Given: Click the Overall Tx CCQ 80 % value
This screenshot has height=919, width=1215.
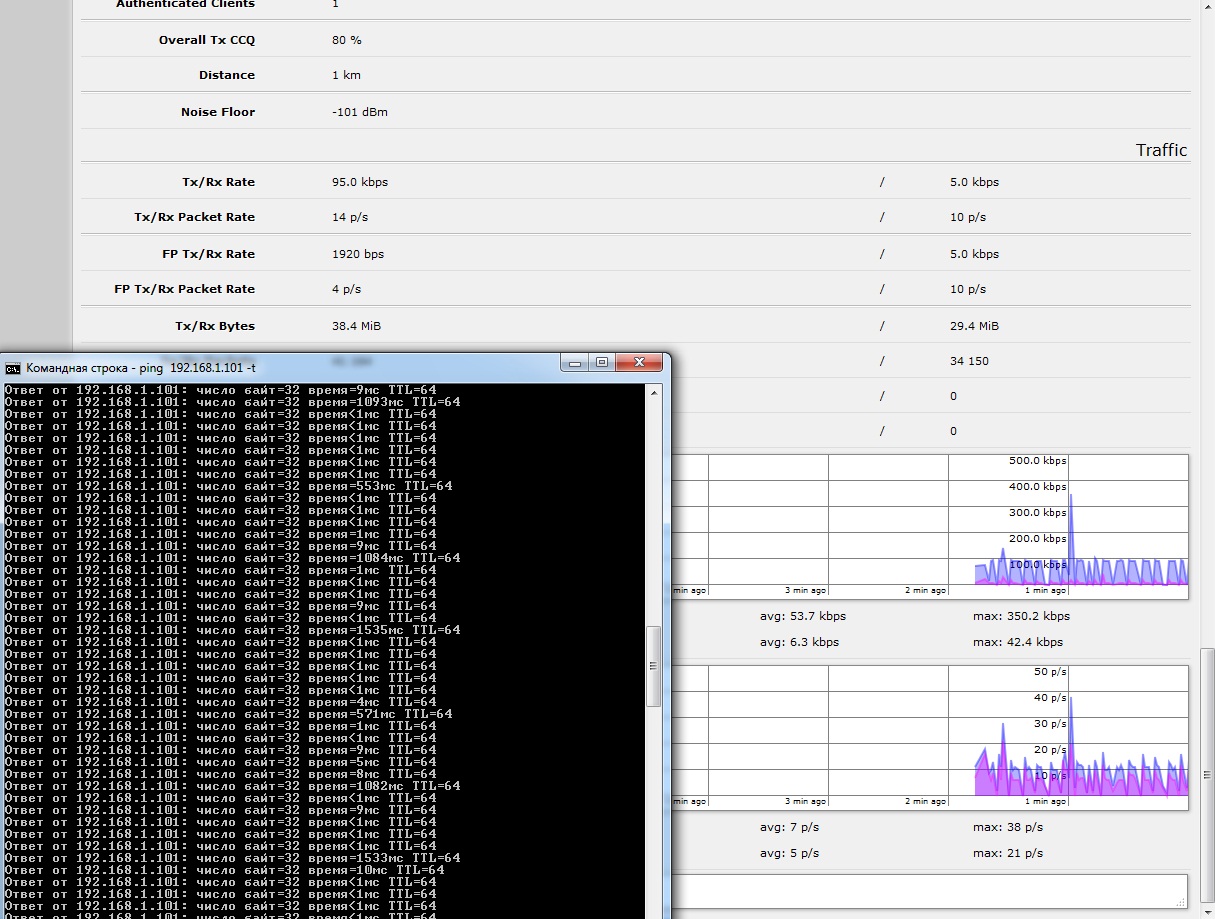Looking at the screenshot, I should pyautogui.click(x=346, y=40).
